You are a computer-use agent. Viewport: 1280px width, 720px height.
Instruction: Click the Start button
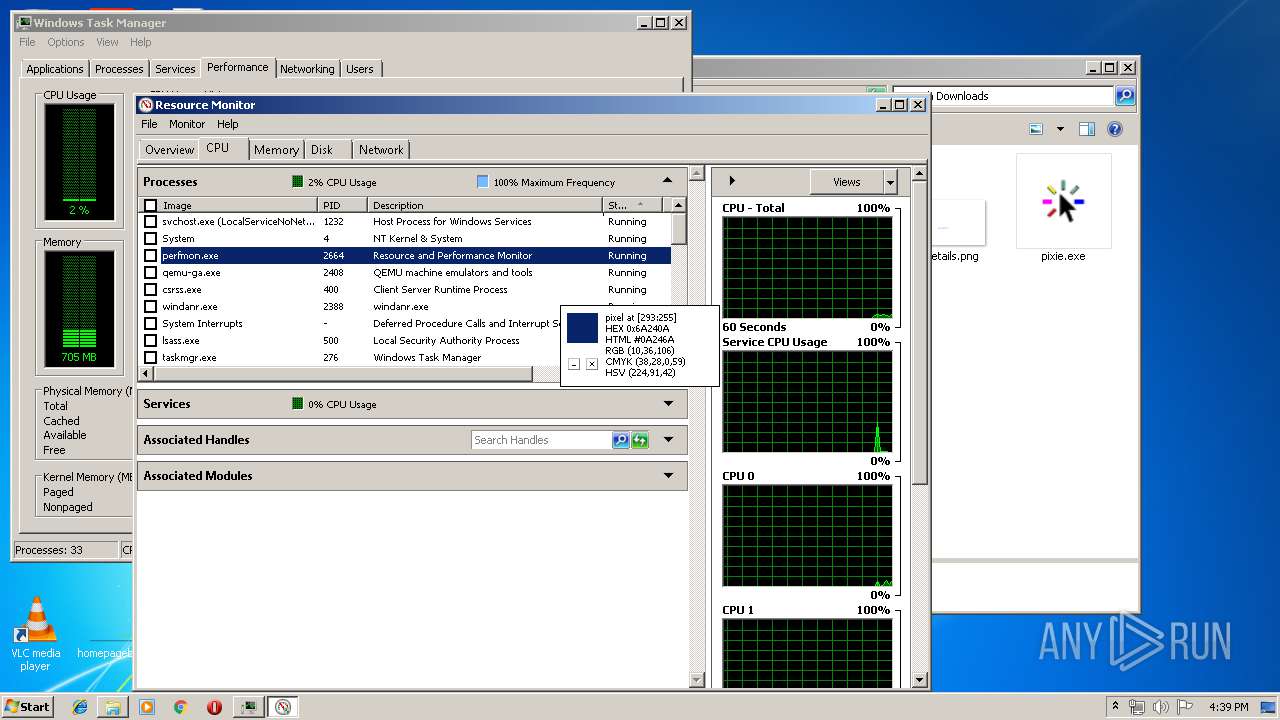pos(28,707)
